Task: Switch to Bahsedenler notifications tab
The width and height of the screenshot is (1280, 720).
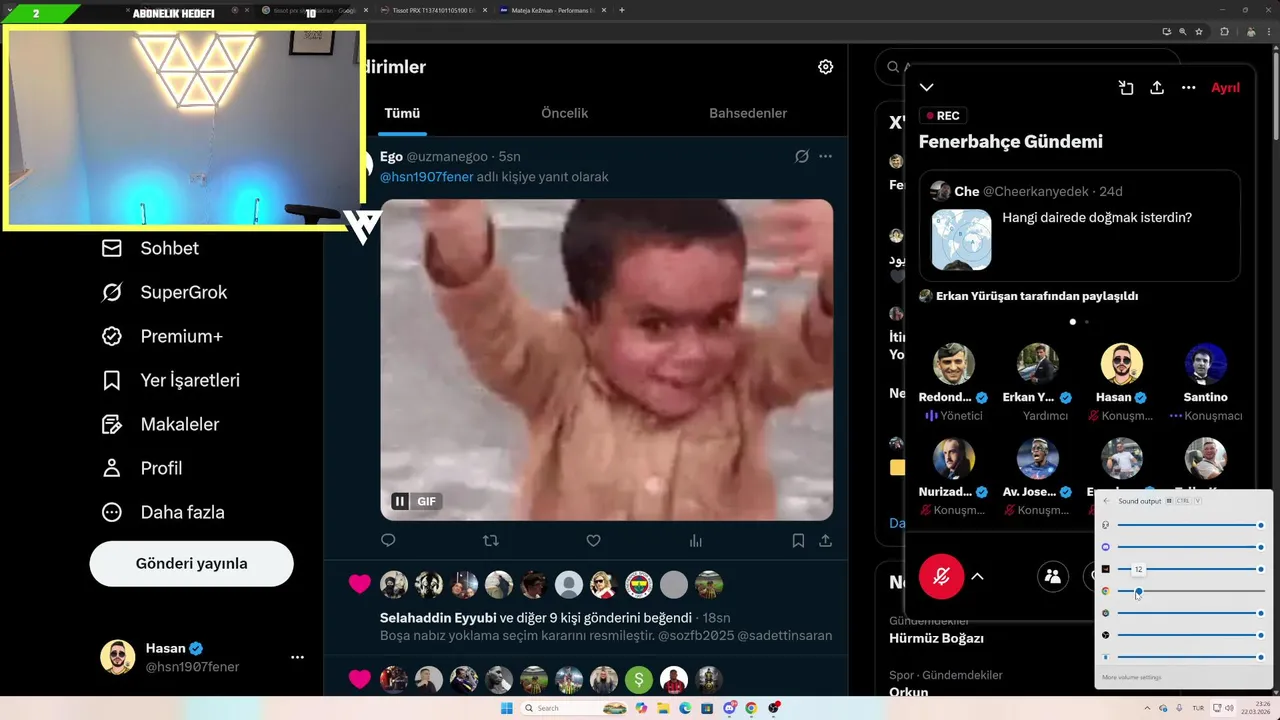Action: (x=748, y=113)
